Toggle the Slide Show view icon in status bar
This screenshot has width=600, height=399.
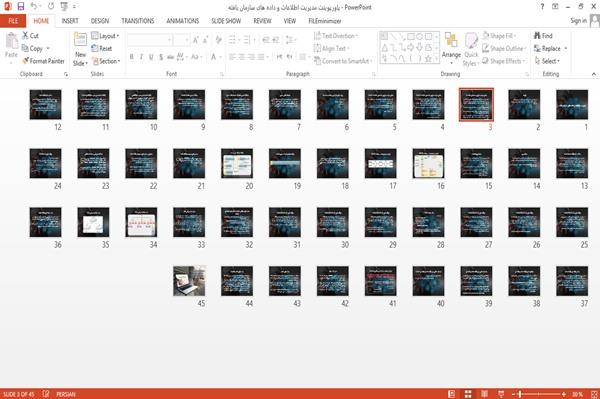coord(501,394)
